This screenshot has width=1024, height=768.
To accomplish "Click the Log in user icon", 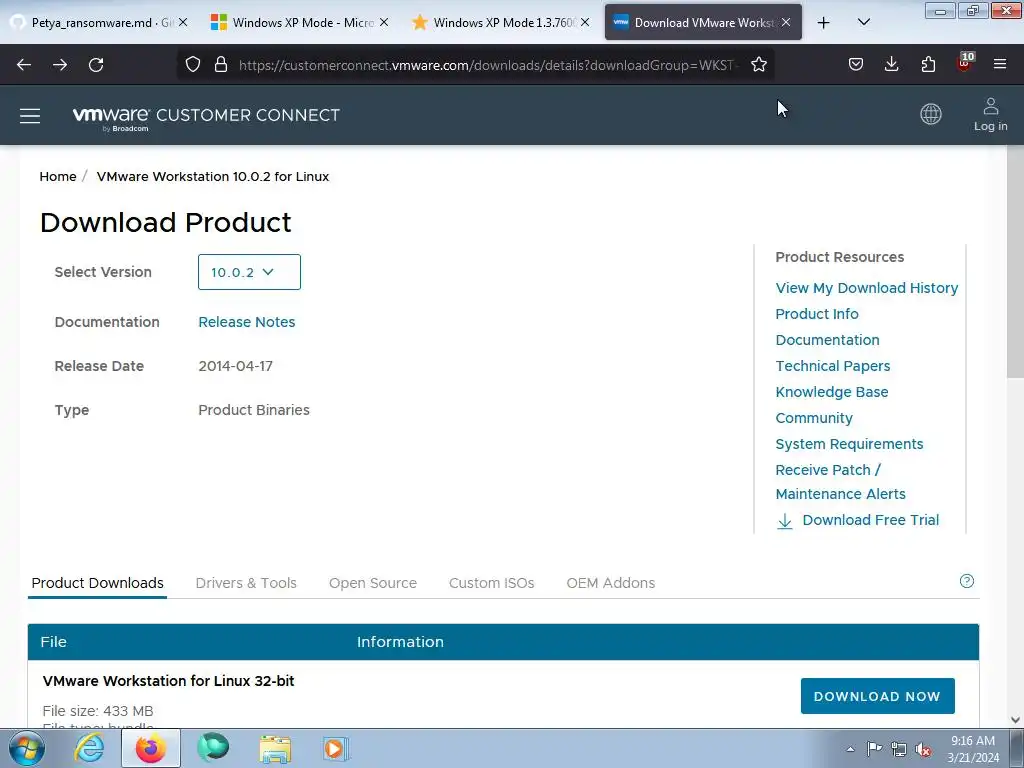I will pyautogui.click(x=991, y=114).
